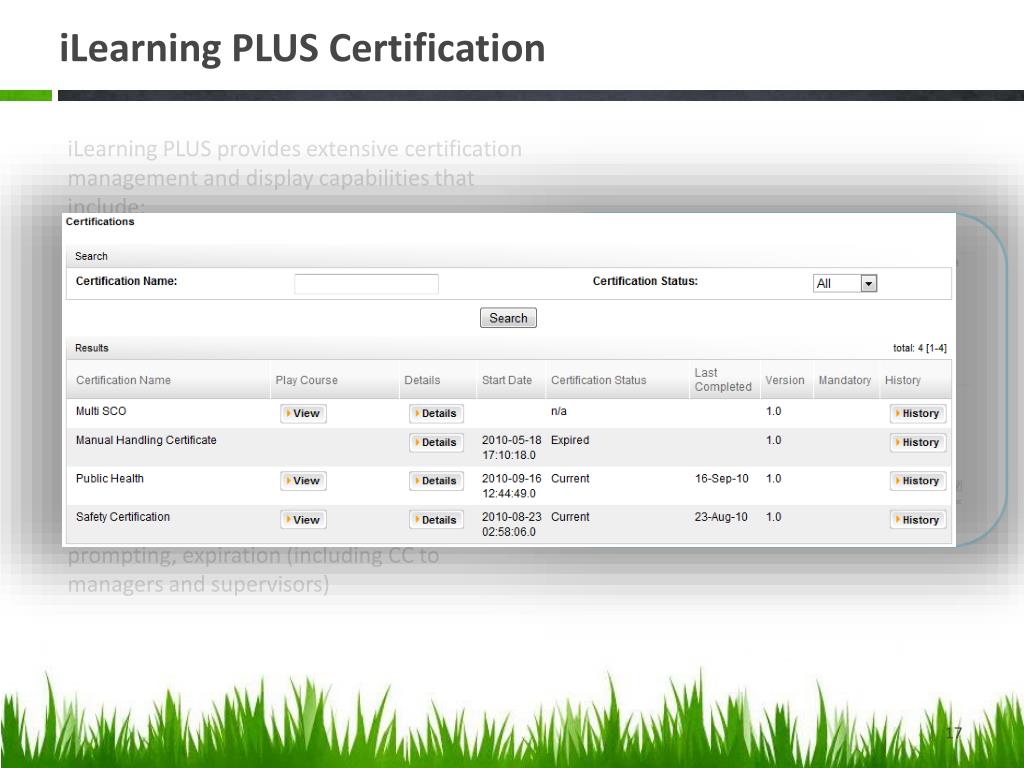The image size is (1024, 768).
Task: View the Safety Certification course
Action: click(x=303, y=520)
